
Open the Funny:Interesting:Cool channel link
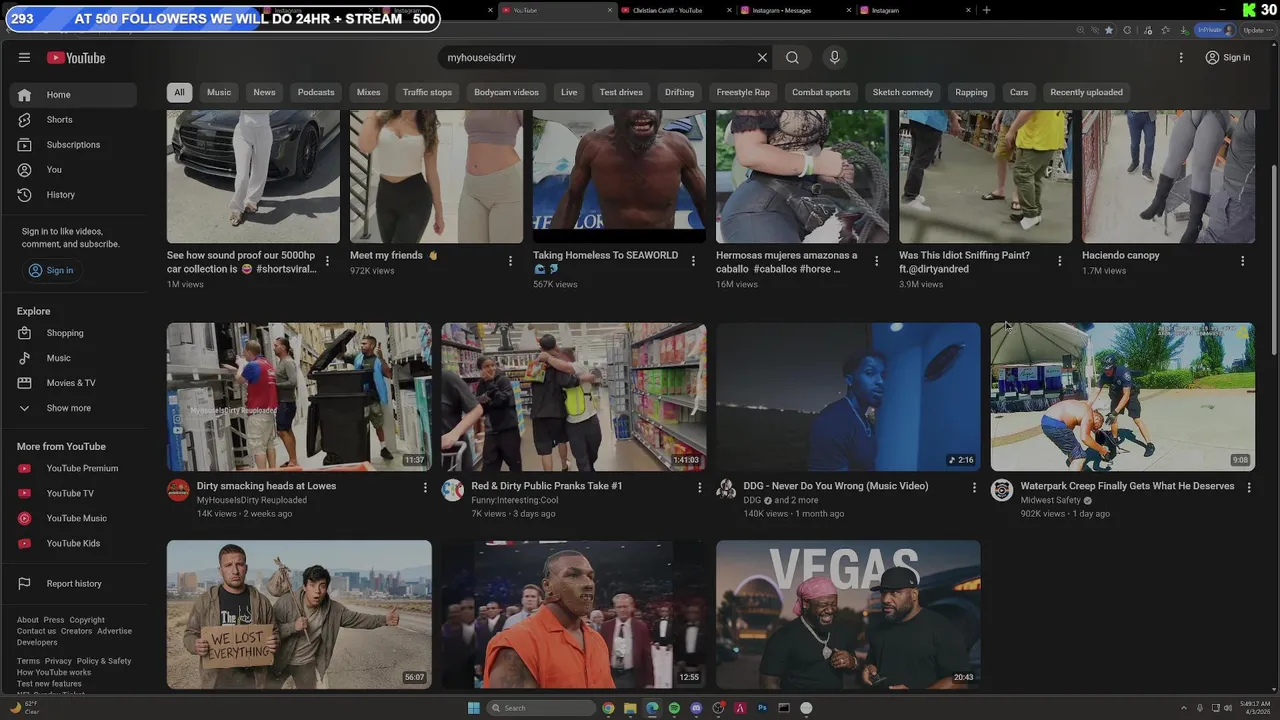coord(515,500)
